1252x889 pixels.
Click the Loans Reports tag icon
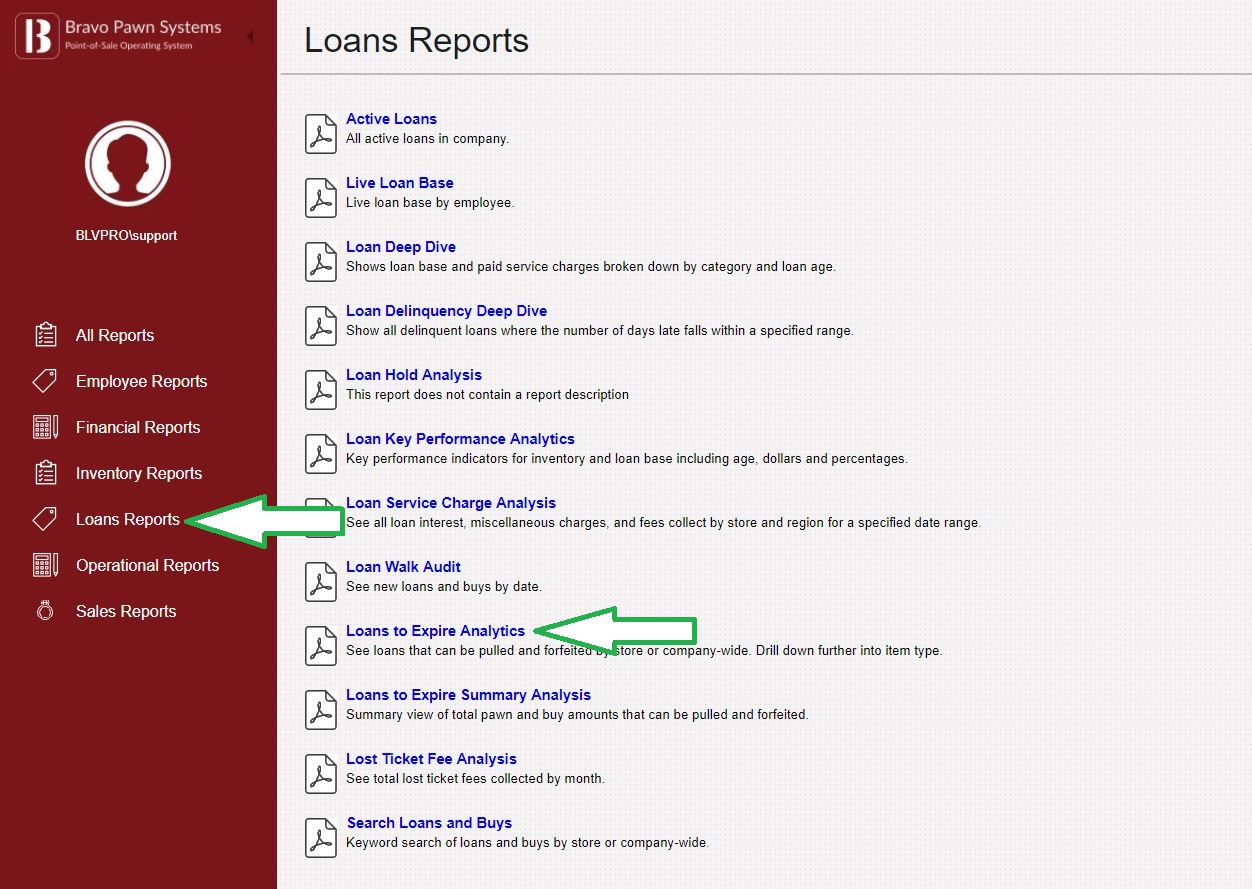45,519
